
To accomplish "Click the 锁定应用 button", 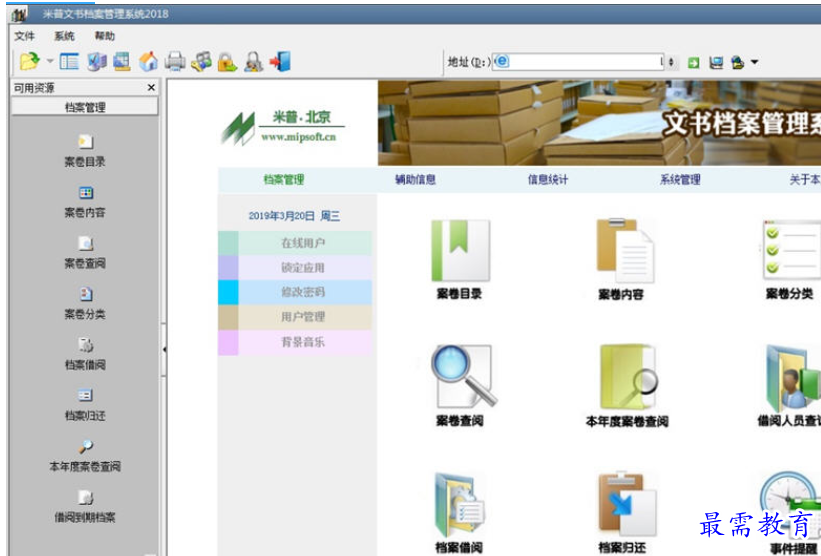I will 295,268.
